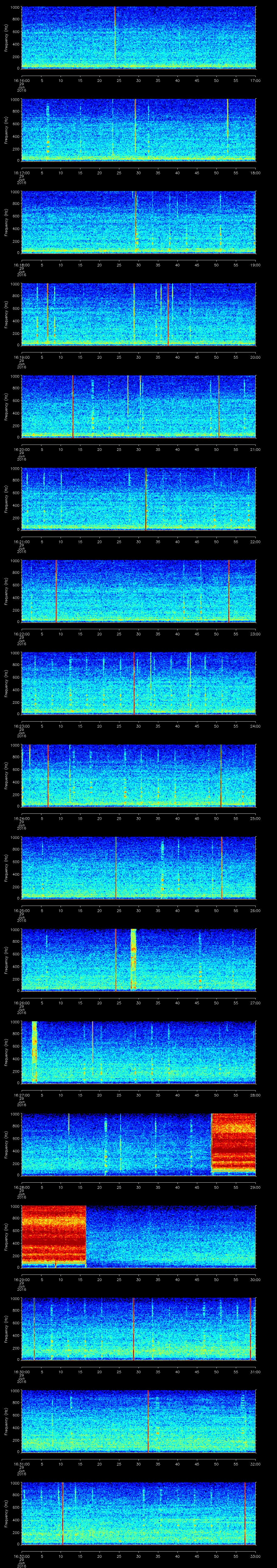Click the red vertical line in the 16:16:00 spectrogram
The height and width of the screenshot is (1568, 277).
click(x=114, y=34)
